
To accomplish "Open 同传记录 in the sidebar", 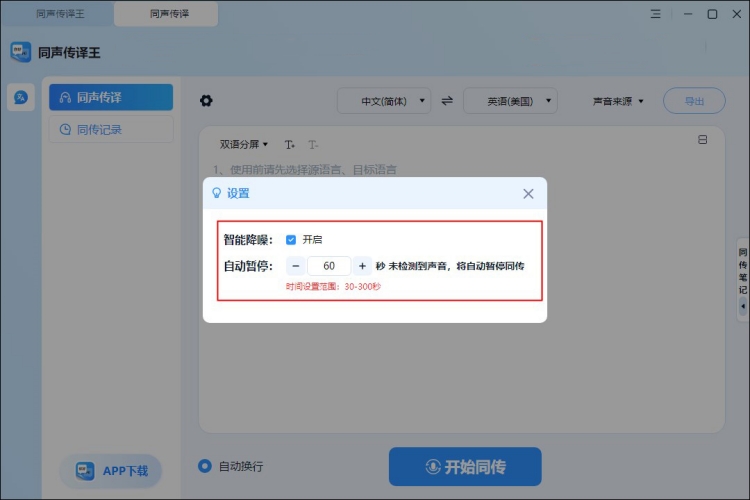I will click(x=111, y=129).
